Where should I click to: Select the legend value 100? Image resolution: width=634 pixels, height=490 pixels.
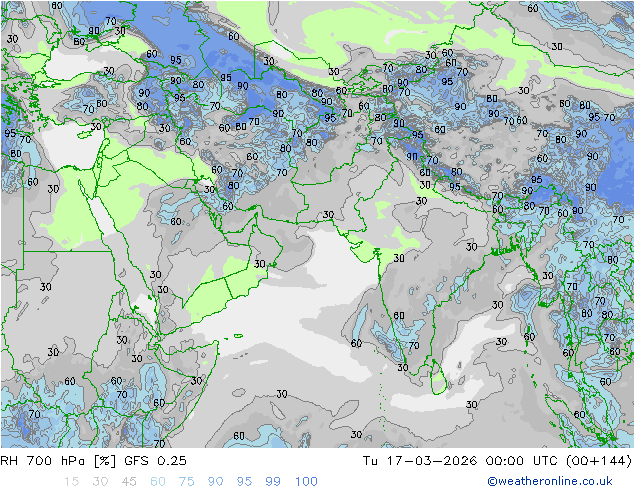(306, 482)
